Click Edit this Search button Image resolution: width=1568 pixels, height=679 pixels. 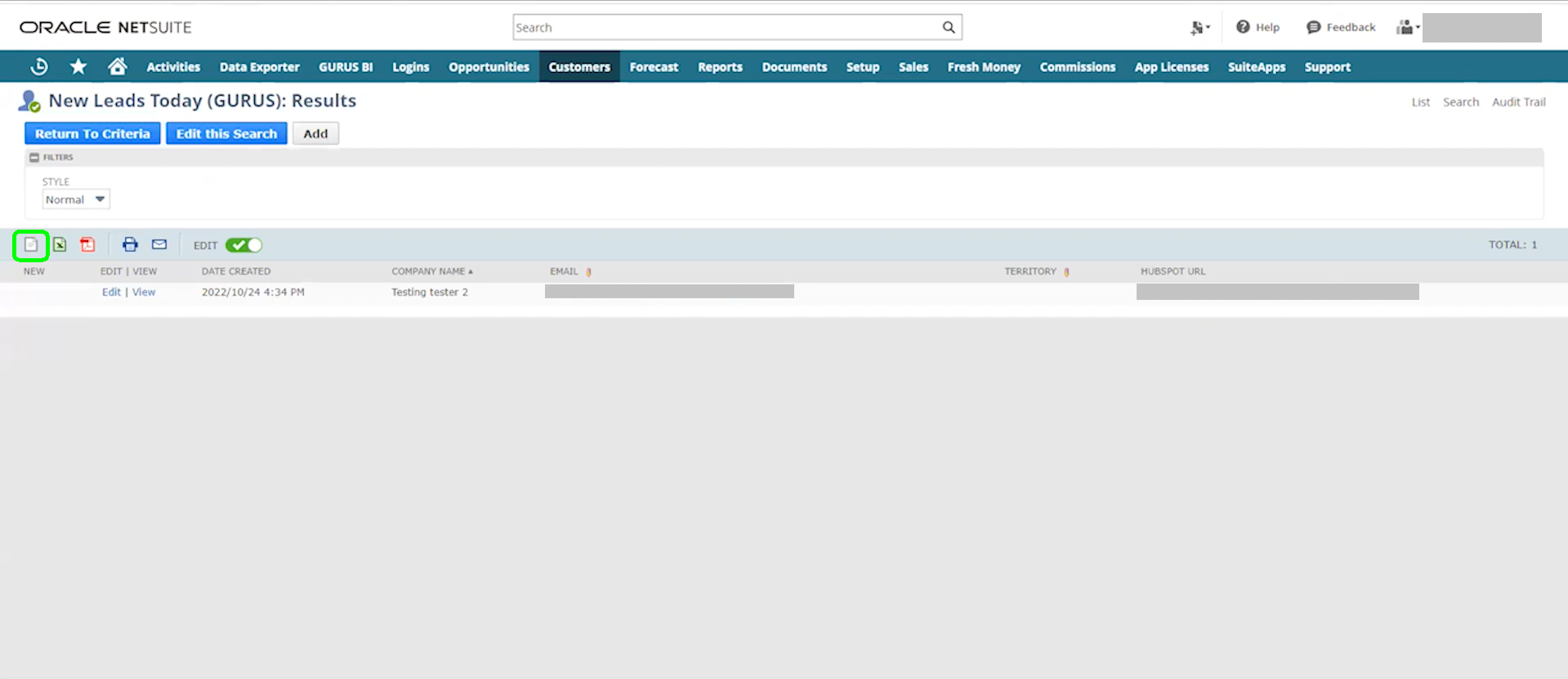tap(226, 133)
